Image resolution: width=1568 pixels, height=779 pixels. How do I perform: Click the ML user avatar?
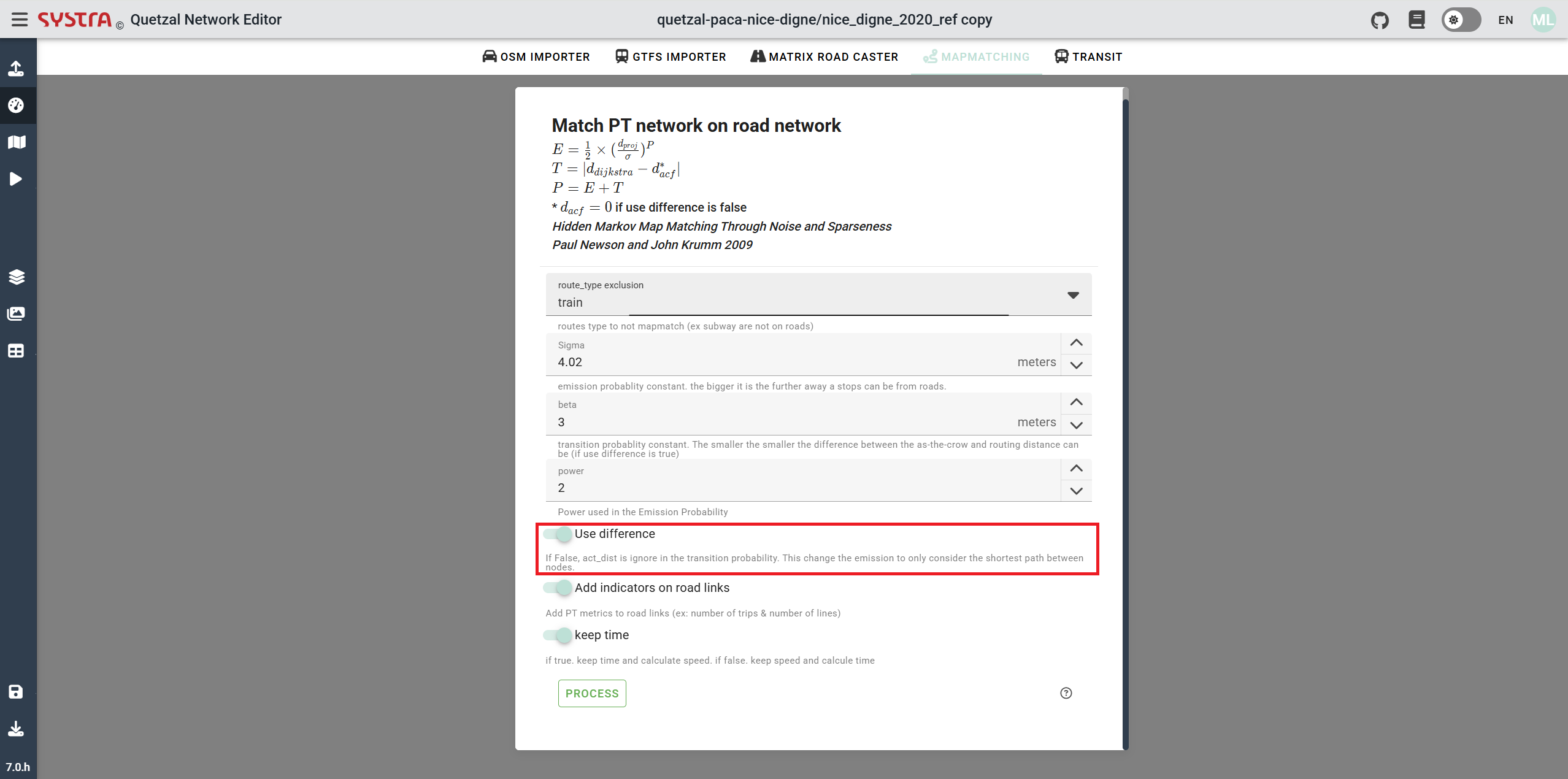[x=1543, y=20]
